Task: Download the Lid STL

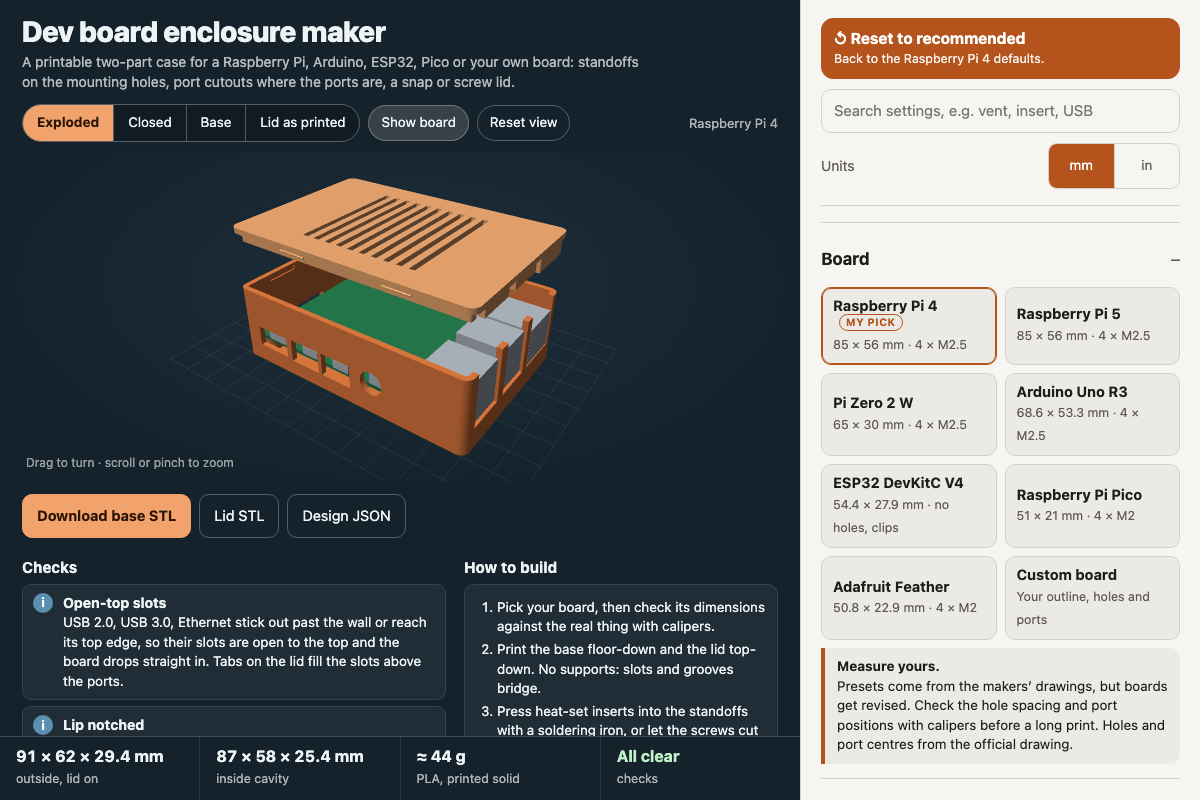Action: pyautogui.click(x=239, y=516)
